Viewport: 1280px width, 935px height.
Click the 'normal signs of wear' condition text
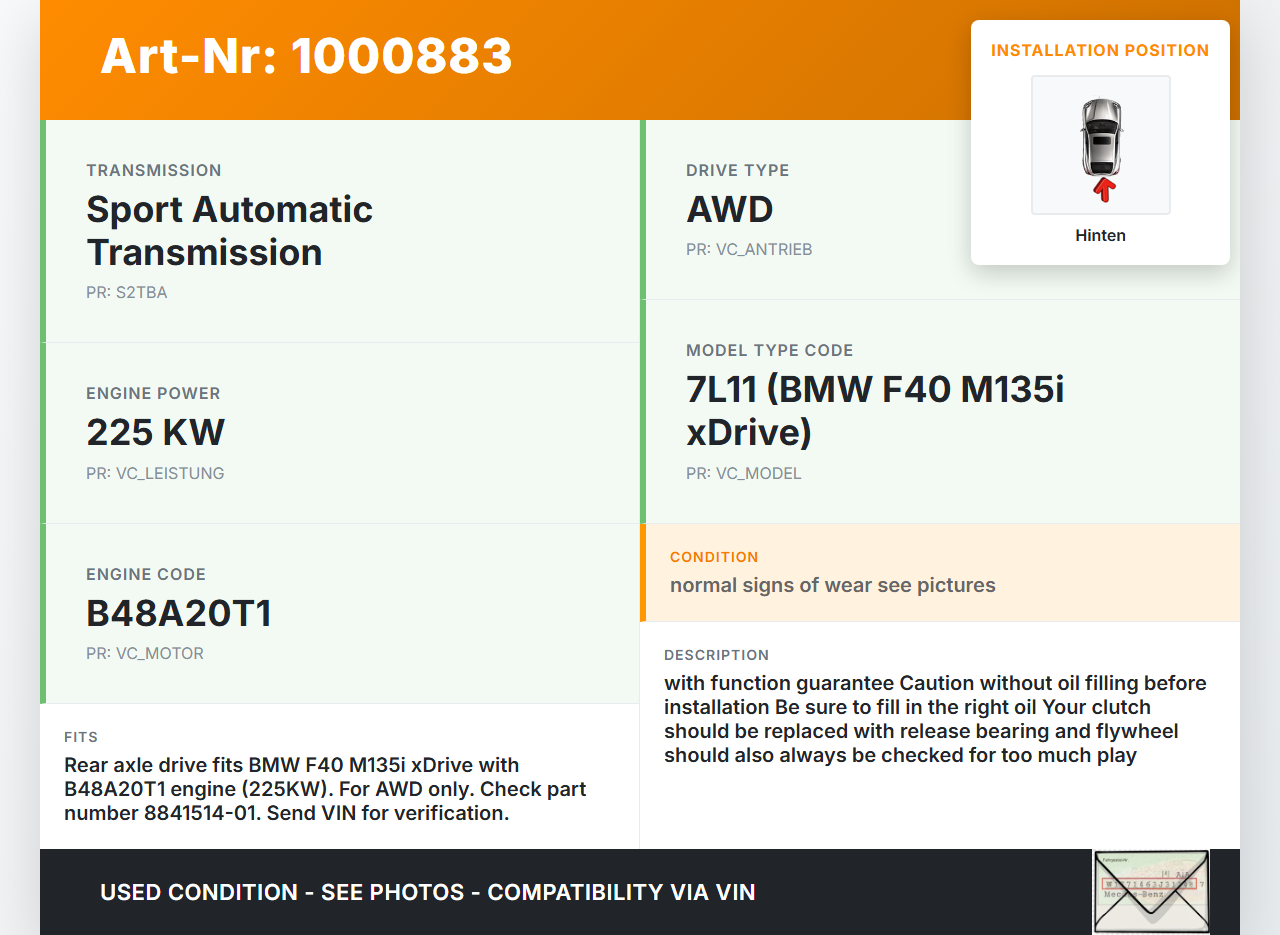tap(832, 585)
